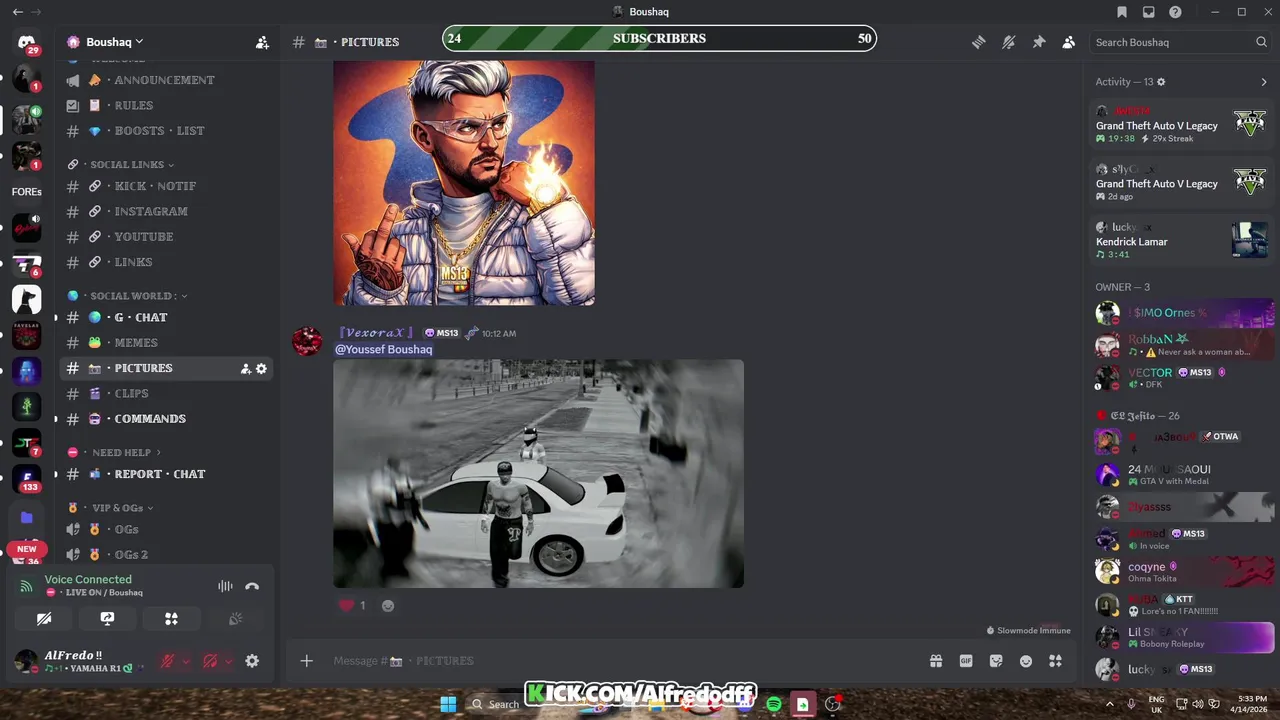
Task: Click the plus attach button in message bar
Action: (x=307, y=661)
